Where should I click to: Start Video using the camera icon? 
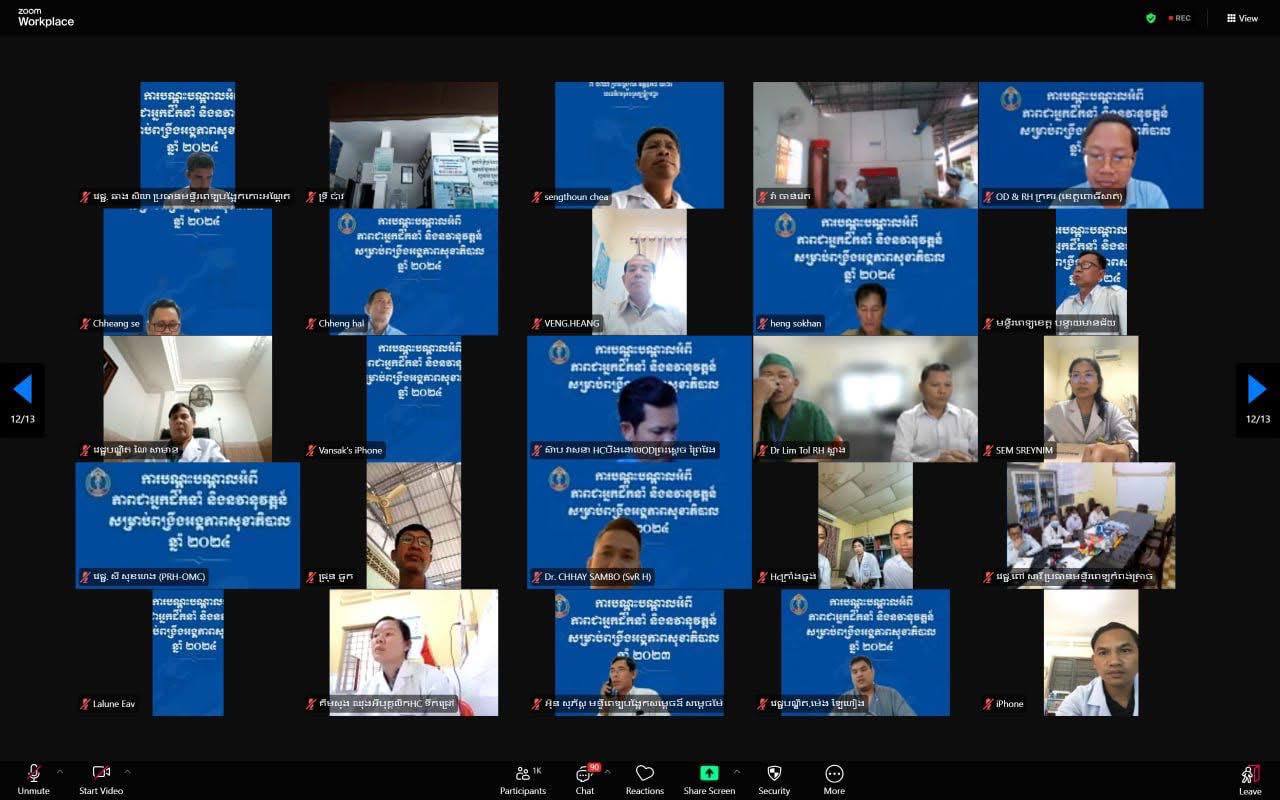(101, 773)
